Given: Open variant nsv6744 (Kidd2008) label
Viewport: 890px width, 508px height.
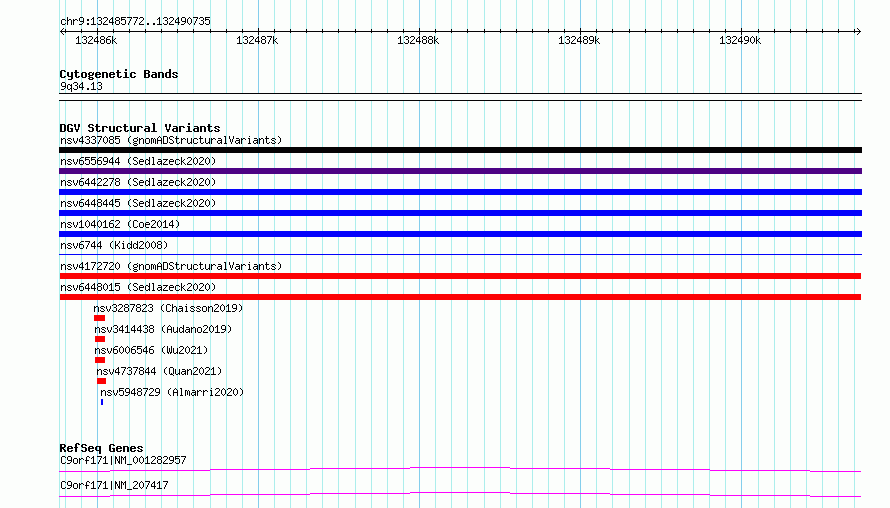Looking at the screenshot, I should tap(114, 245).
